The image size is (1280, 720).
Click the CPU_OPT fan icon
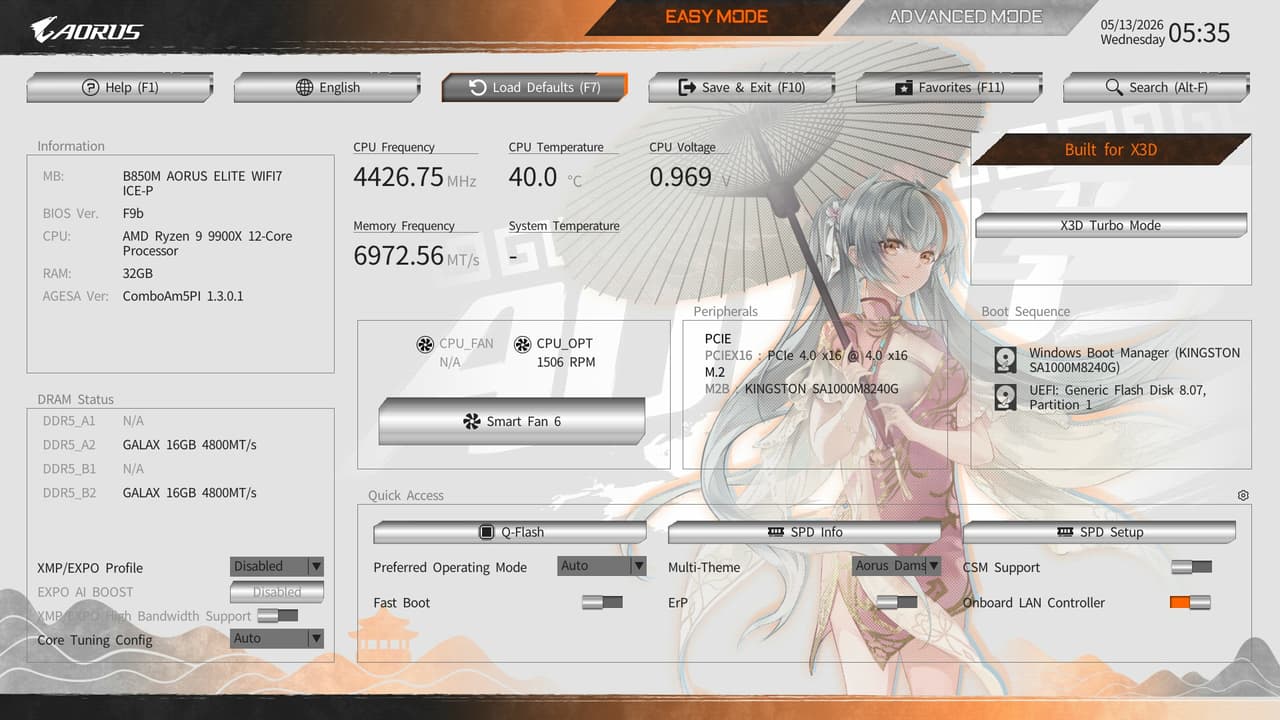[x=522, y=345]
